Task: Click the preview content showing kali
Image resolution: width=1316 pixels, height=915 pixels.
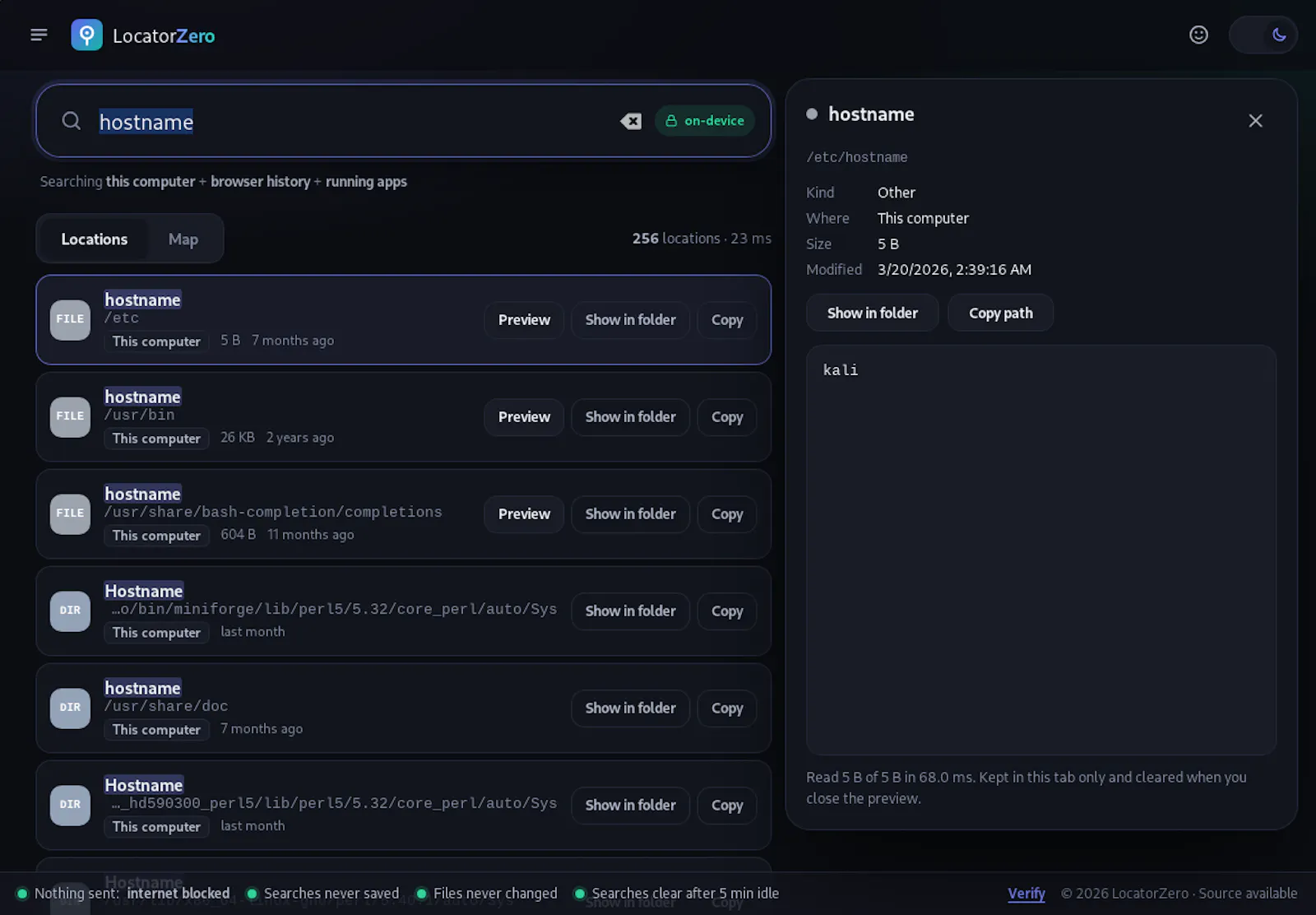Action: 1040,550
